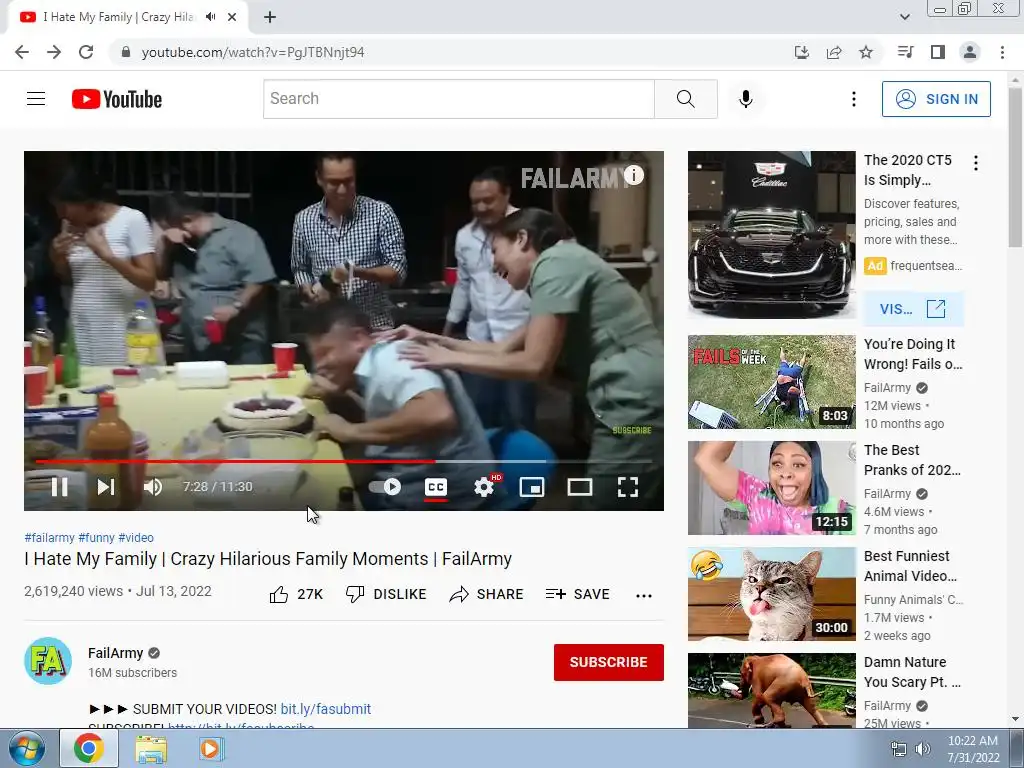Go to YouTube home via logo

click(x=117, y=99)
